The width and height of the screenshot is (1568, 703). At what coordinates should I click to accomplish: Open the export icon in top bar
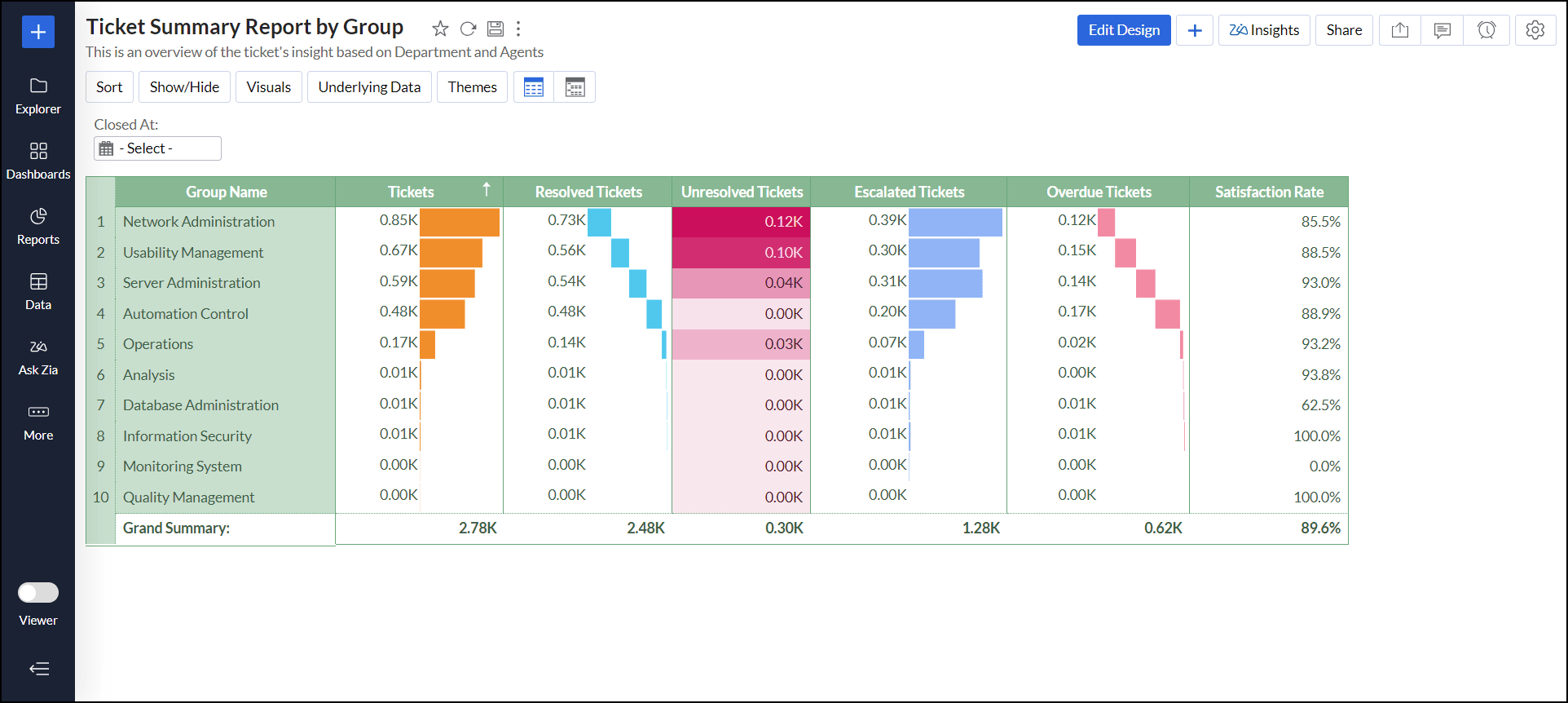[1399, 30]
